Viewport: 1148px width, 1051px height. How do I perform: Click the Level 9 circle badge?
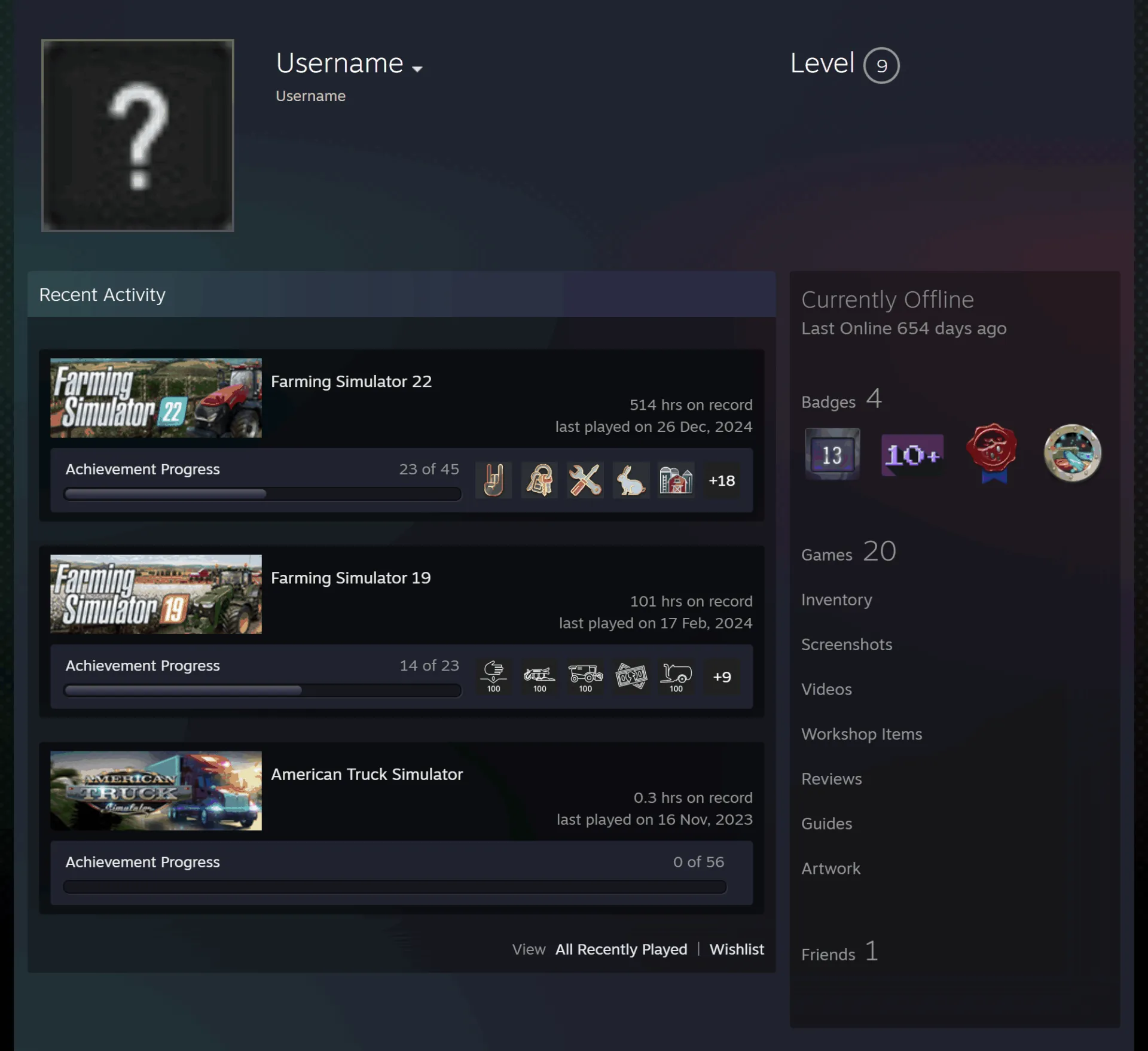tap(881, 65)
